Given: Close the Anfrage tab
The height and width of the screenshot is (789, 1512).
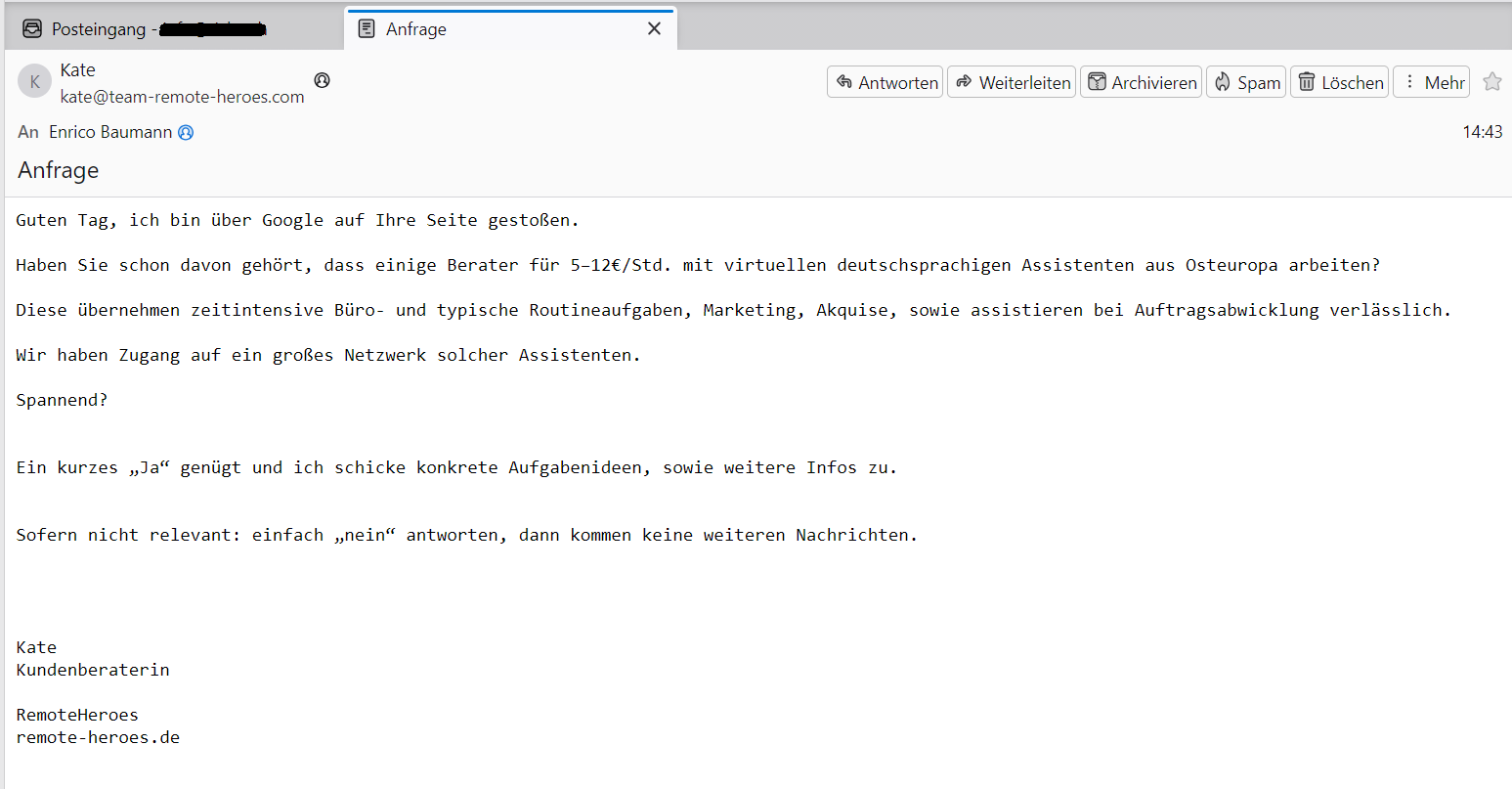Looking at the screenshot, I should click(x=654, y=29).
